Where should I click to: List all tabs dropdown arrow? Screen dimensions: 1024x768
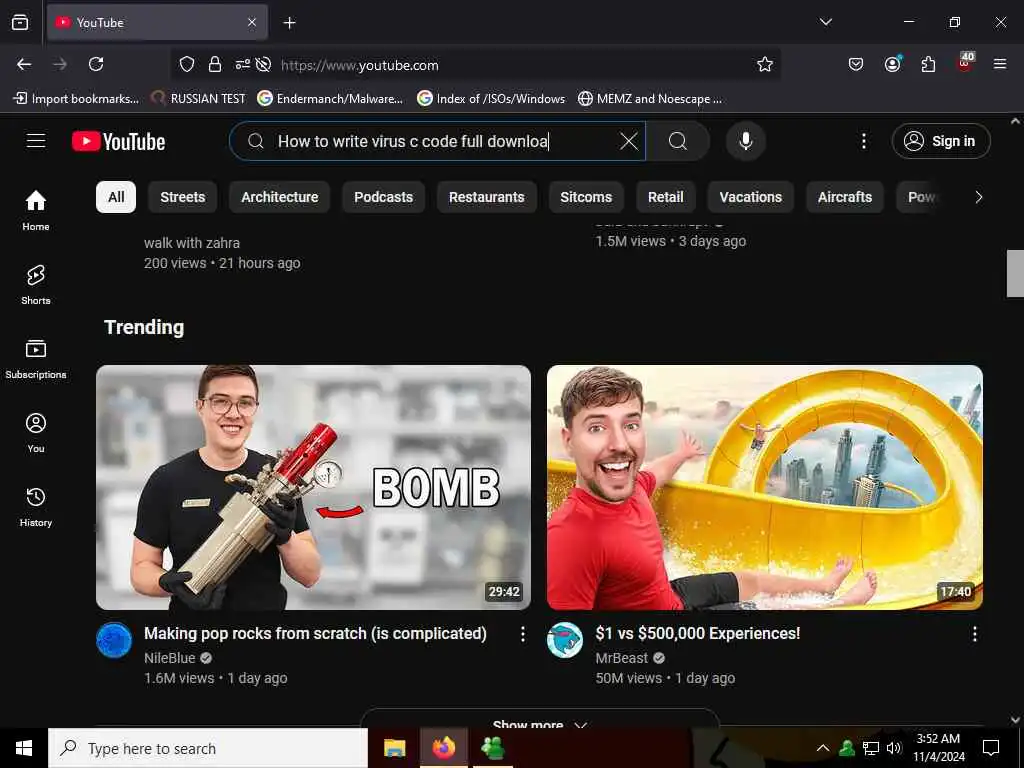tap(825, 22)
